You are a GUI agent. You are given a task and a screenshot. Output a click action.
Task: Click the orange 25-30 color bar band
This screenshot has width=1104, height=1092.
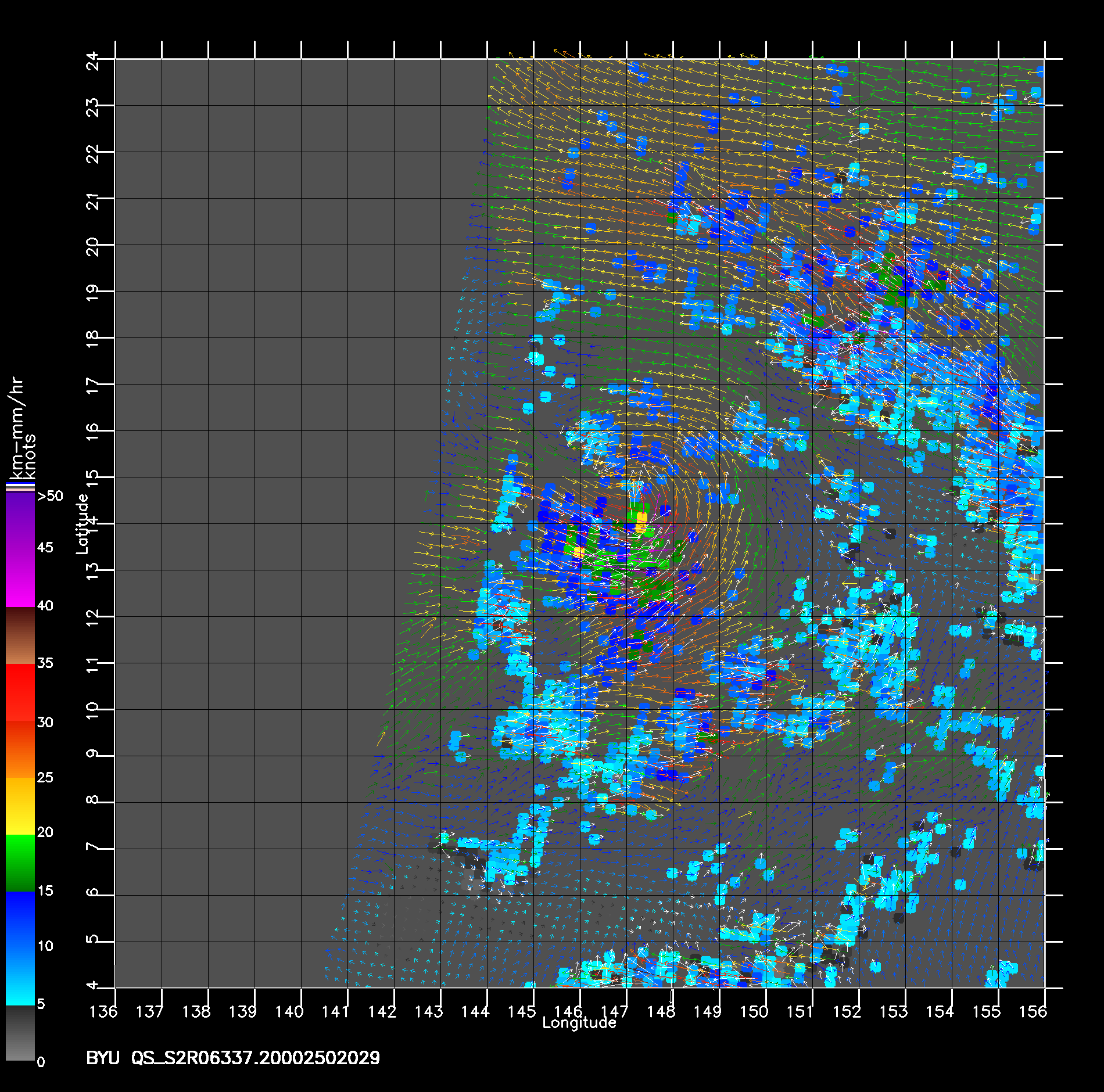20,749
